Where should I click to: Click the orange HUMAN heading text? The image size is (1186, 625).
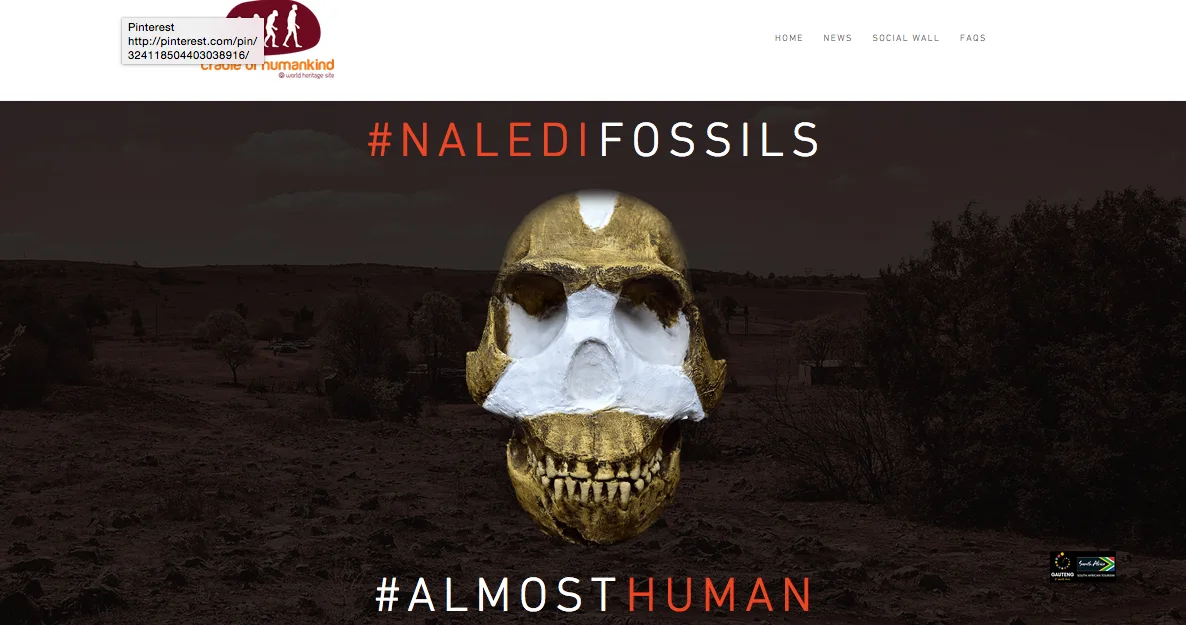click(719, 595)
